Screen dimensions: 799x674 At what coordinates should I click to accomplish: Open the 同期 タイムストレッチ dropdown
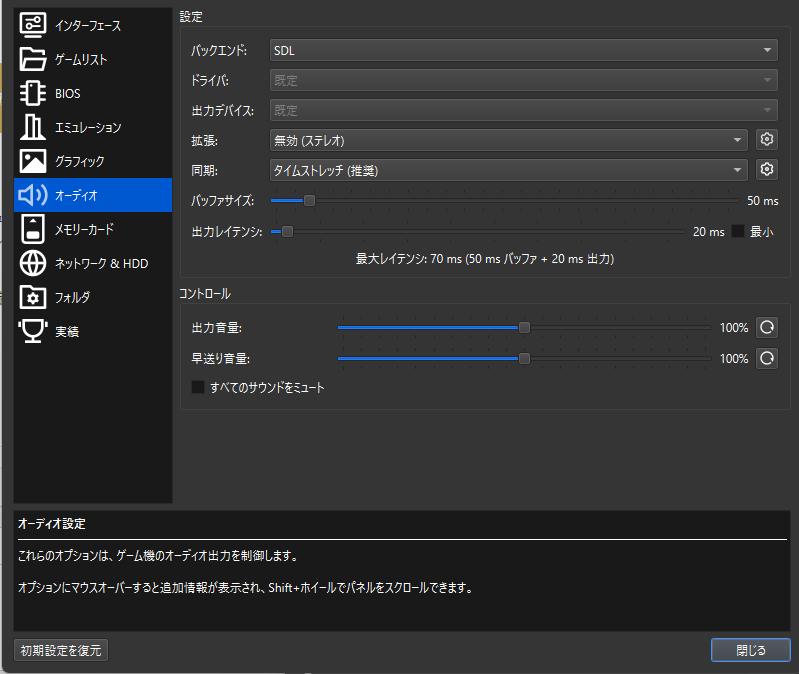click(x=508, y=170)
